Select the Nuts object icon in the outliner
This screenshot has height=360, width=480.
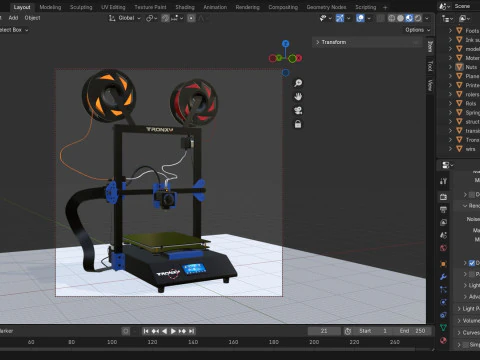coord(459,67)
